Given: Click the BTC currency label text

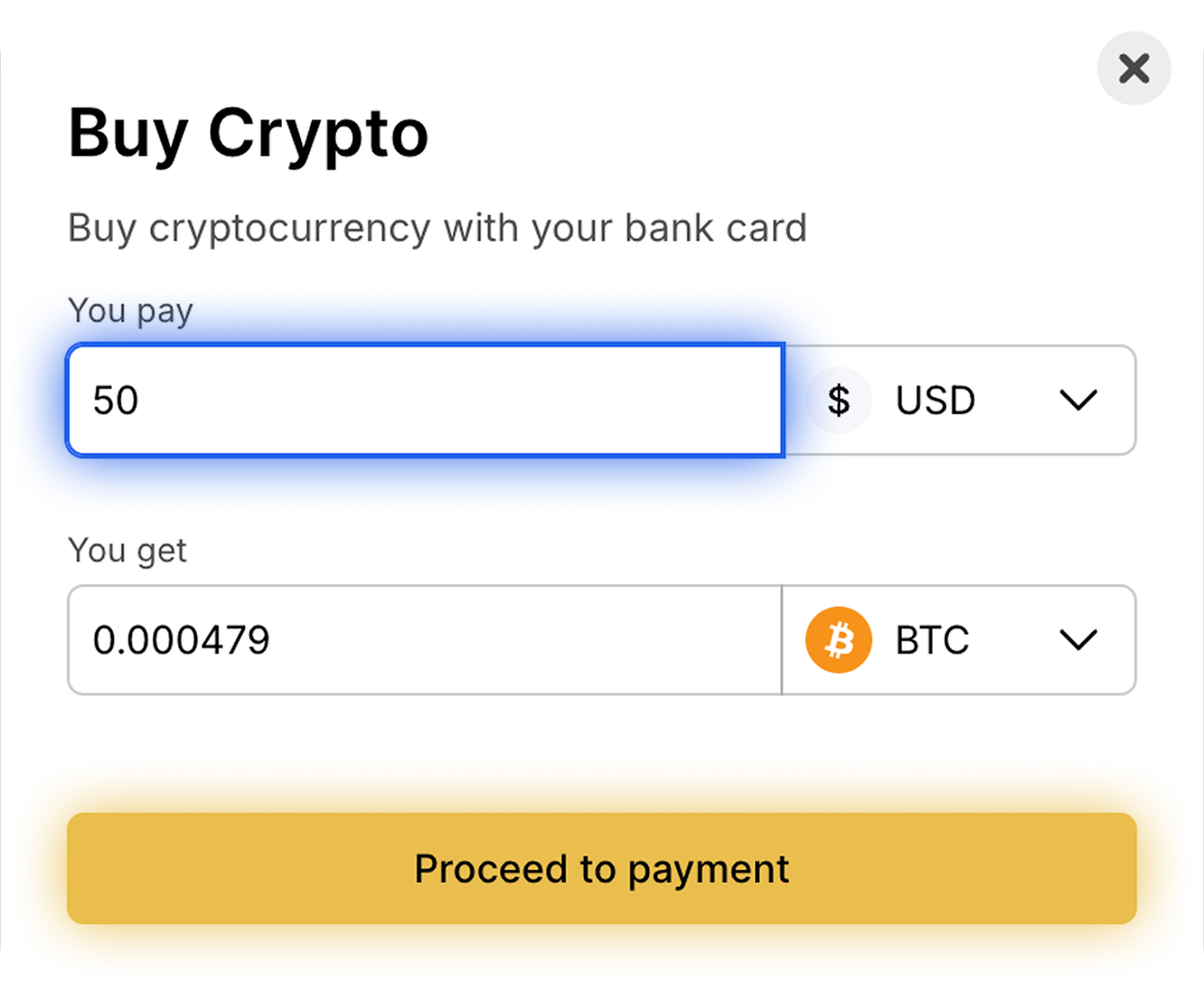Looking at the screenshot, I should (x=932, y=640).
